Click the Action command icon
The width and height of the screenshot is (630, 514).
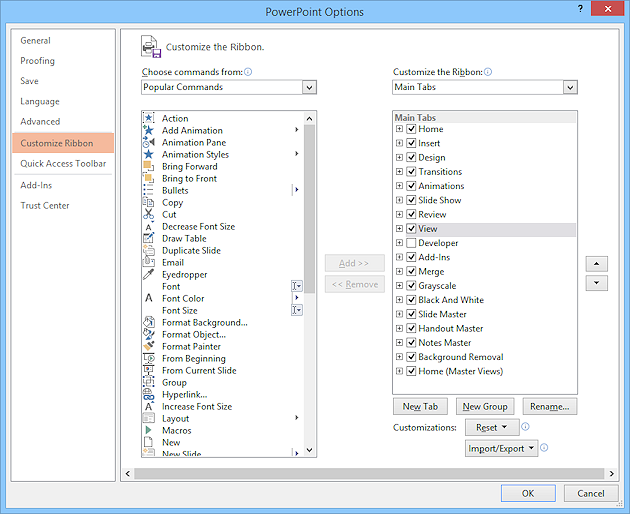pos(149,118)
